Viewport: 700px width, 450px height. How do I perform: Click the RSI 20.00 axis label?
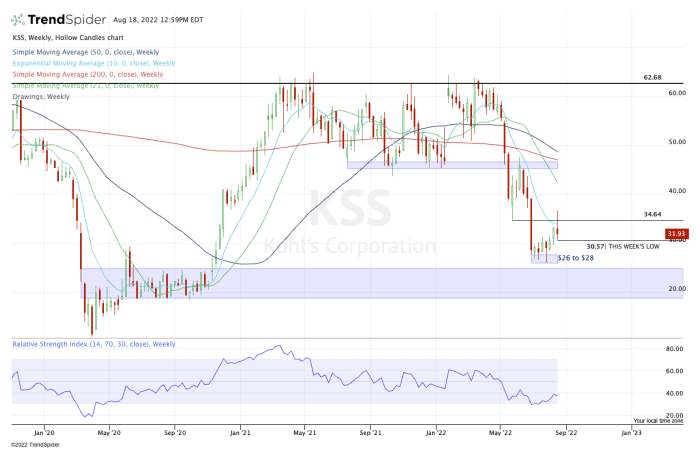[x=675, y=416]
